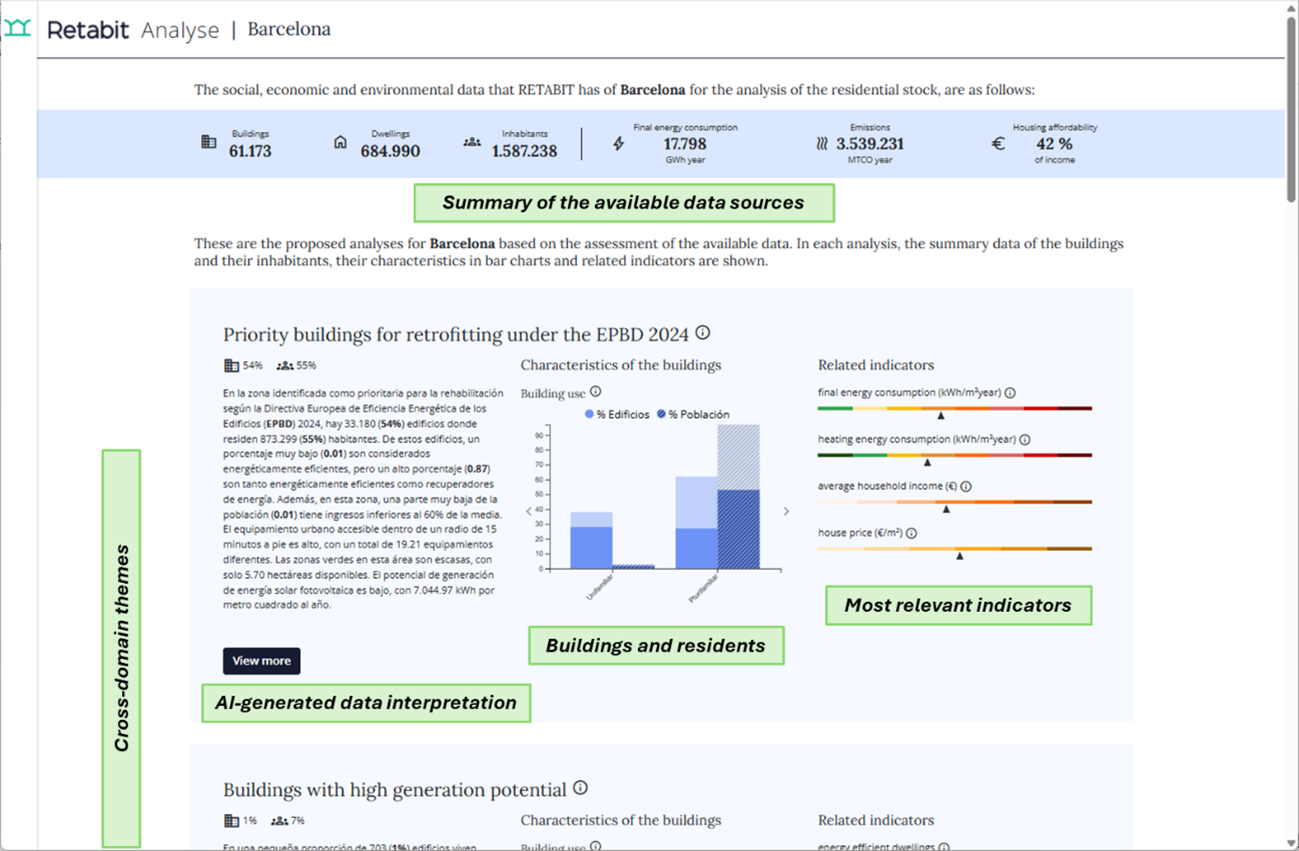Toggle the % Edificios legend entry
The height and width of the screenshot is (851, 1299).
click(x=617, y=414)
